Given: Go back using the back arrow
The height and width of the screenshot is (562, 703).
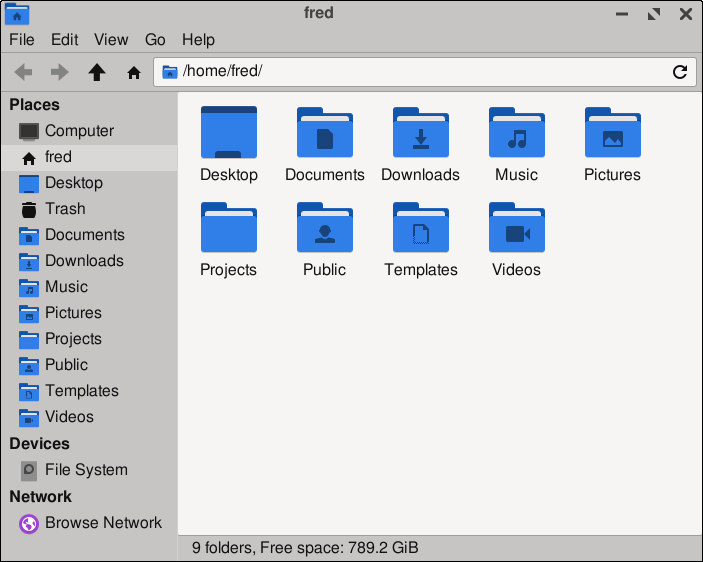Looking at the screenshot, I should pos(23,72).
